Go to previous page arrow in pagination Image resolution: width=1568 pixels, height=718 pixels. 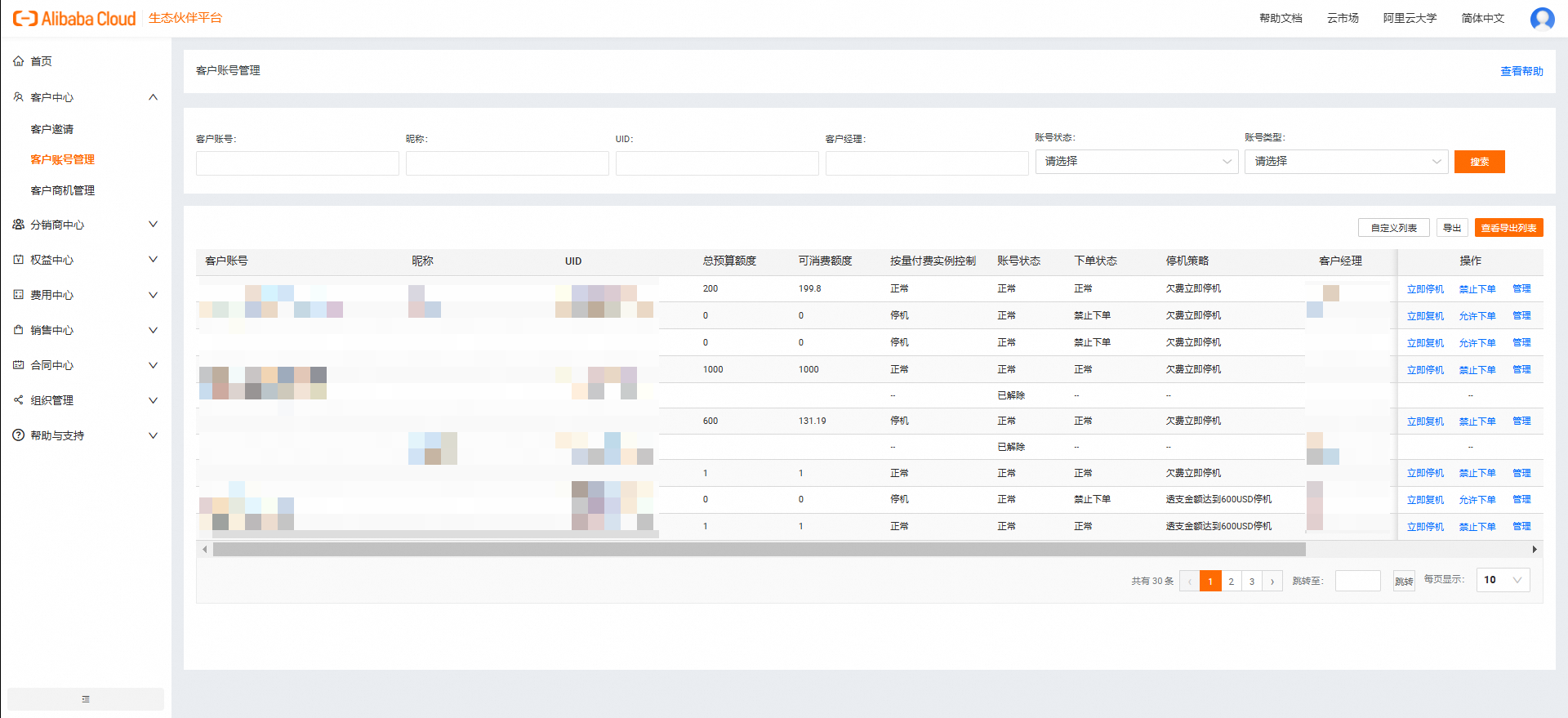pos(1190,581)
